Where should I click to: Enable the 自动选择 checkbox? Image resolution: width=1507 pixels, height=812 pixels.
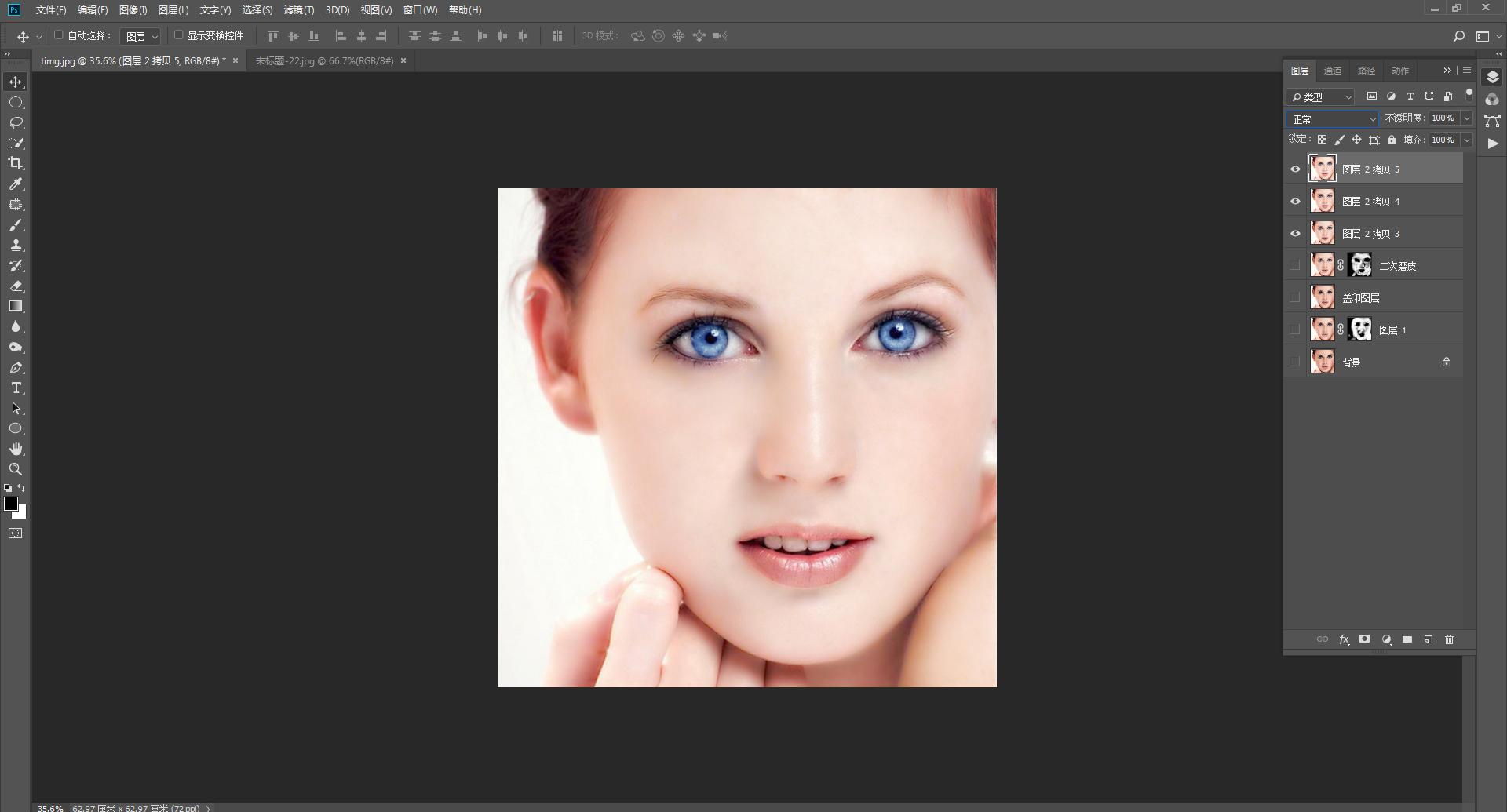pos(59,35)
